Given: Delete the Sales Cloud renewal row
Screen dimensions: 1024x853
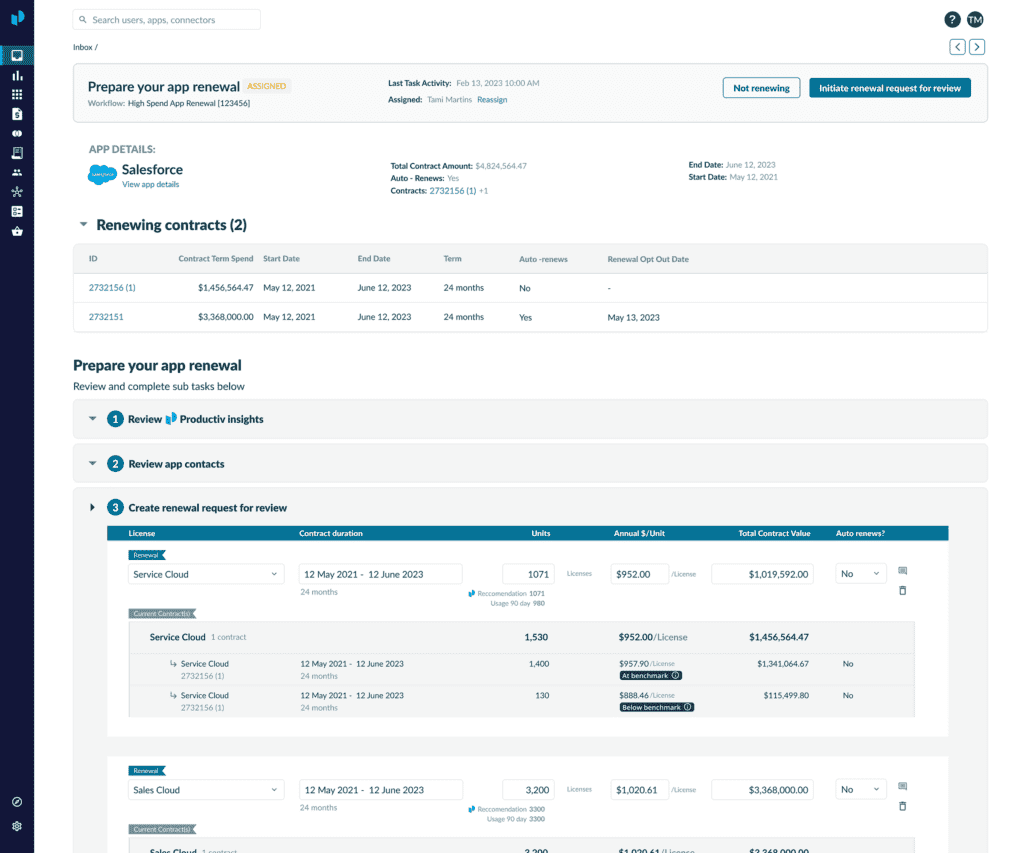Looking at the screenshot, I should (x=903, y=806).
